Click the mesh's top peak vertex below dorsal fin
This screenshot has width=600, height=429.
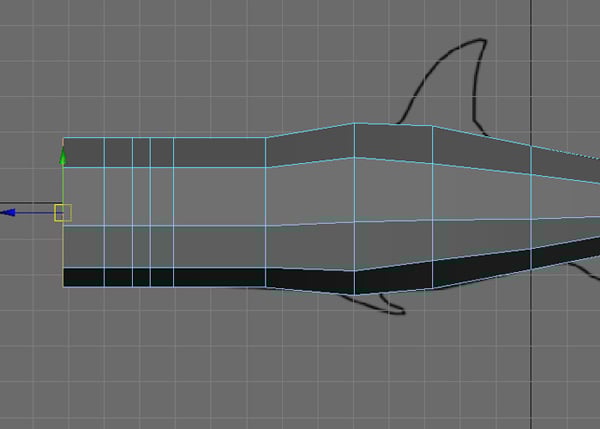point(354,123)
